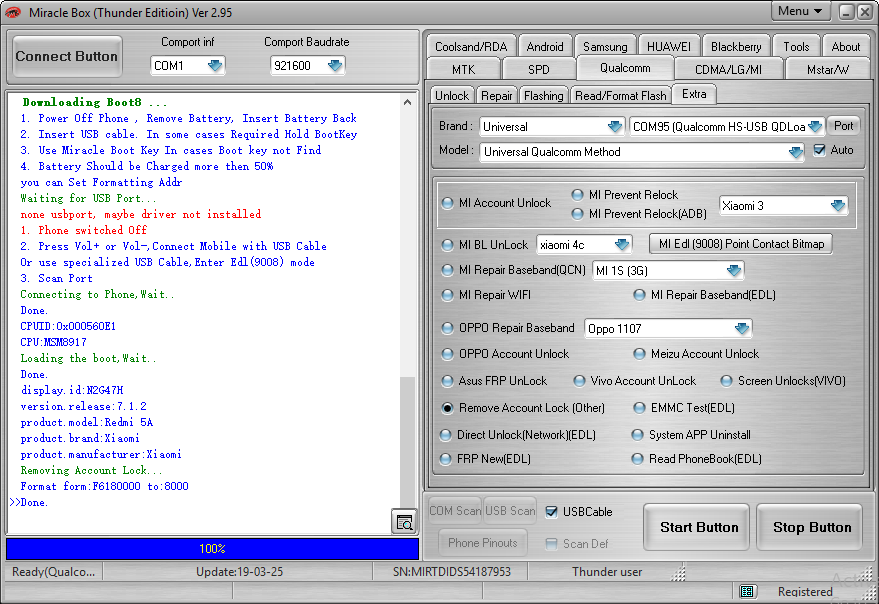Open the COM95 Qualcomm port dropdown
Screen dimensions: 879x604
click(815, 127)
